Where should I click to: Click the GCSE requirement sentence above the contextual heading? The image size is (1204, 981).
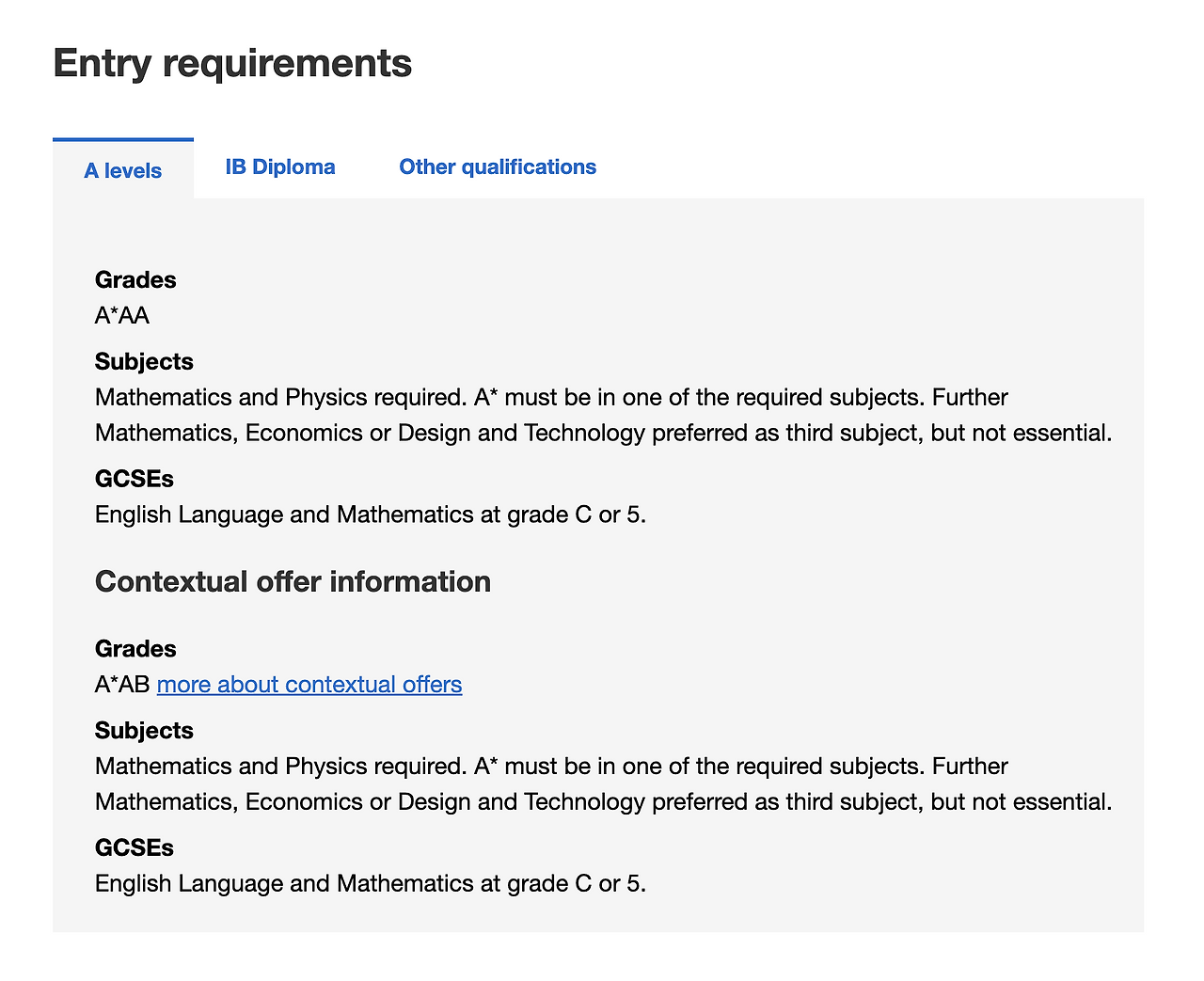(x=371, y=514)
